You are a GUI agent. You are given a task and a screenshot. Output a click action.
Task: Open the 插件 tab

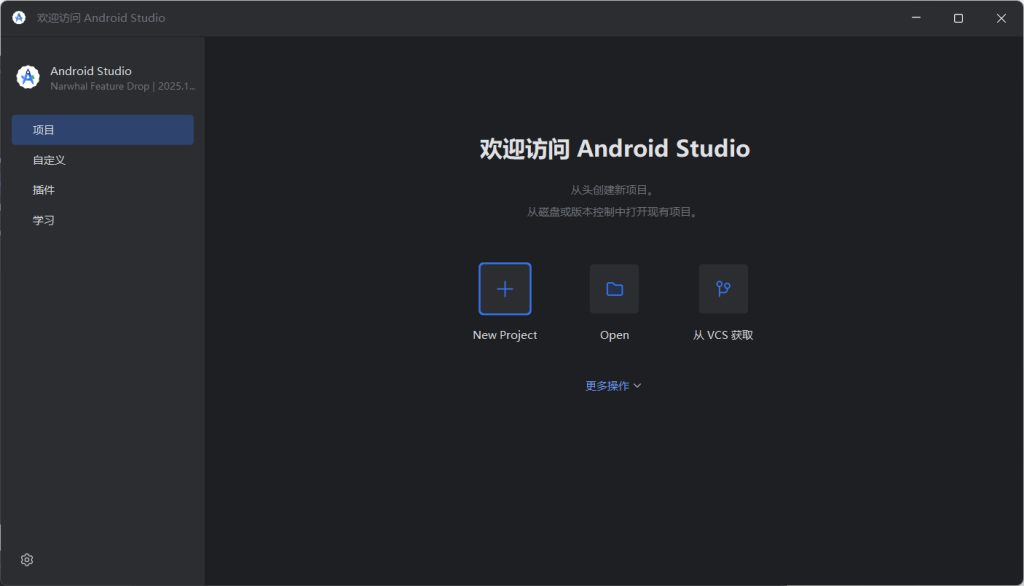pos(103,190)
